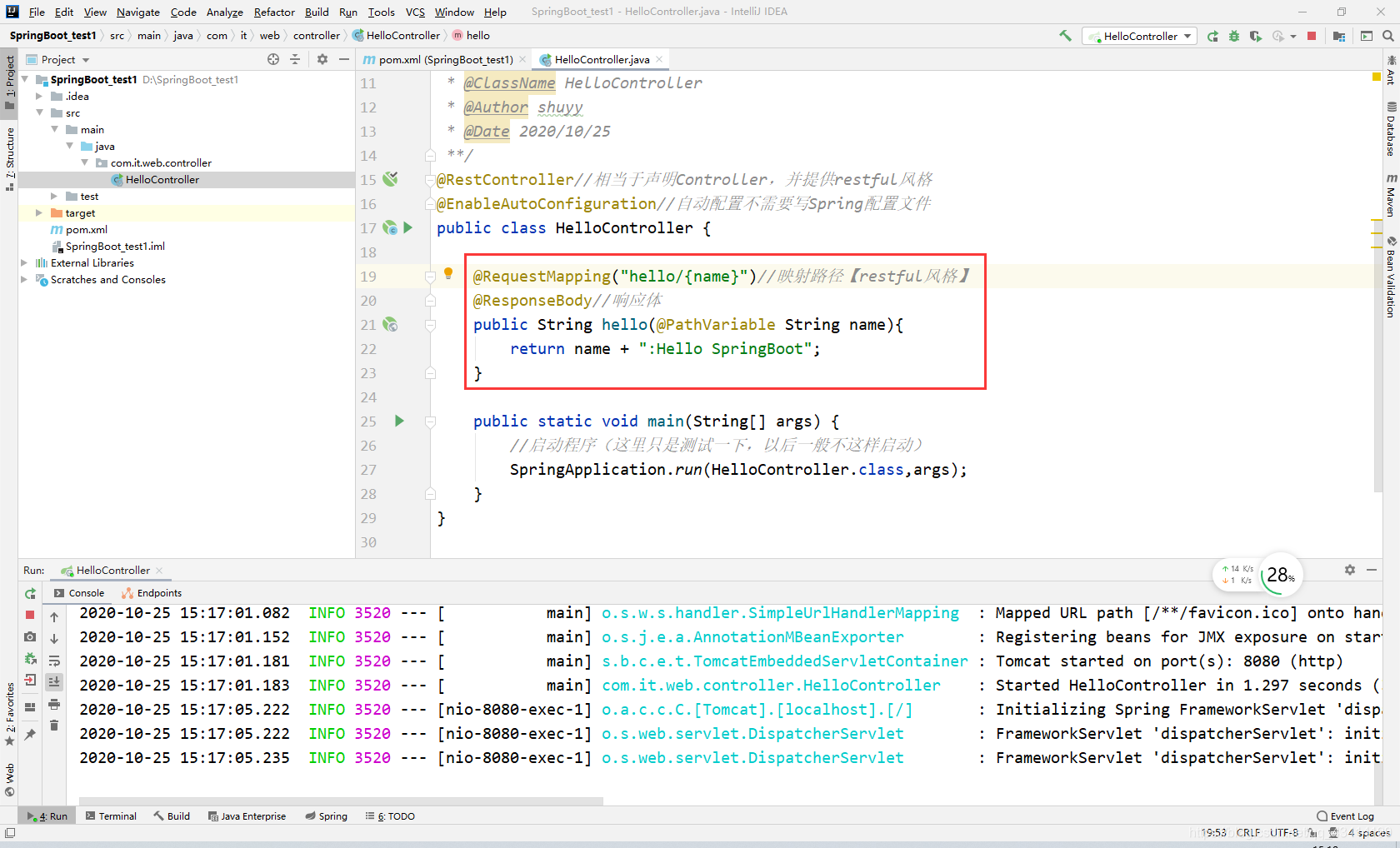Collapse the src folder

(x=39, y=112)
